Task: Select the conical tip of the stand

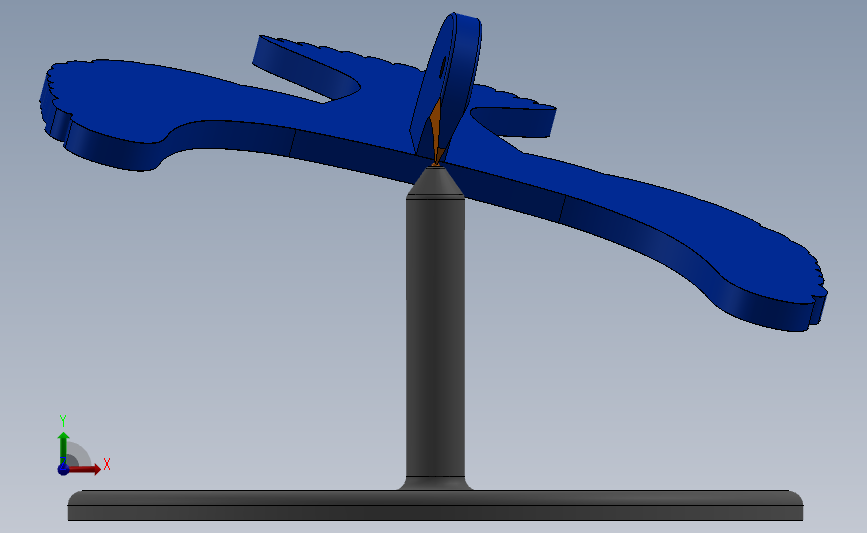Action: (x=435, y=181)
